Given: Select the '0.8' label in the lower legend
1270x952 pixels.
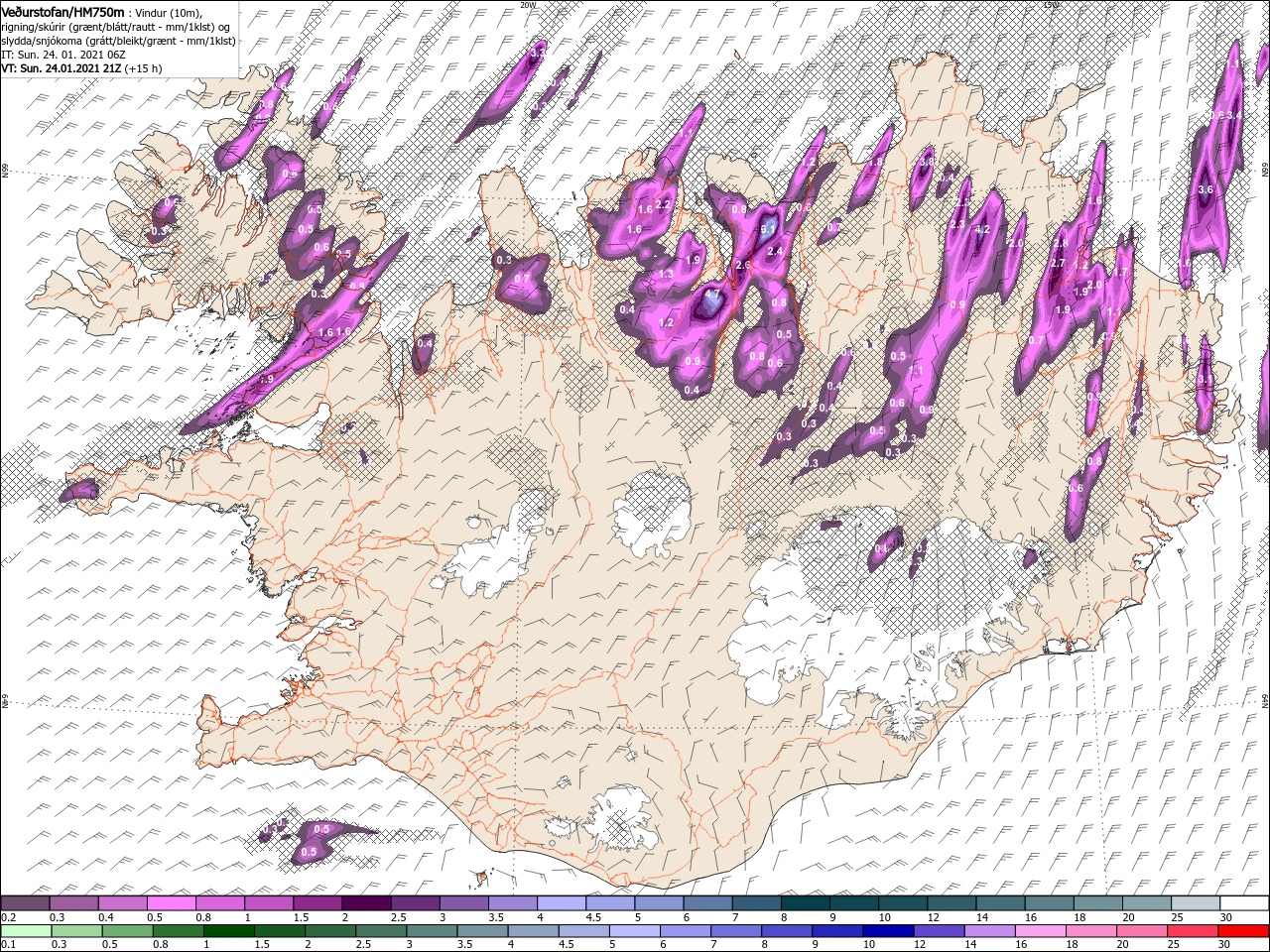Looking at the screenshot, I should [159, 944].
